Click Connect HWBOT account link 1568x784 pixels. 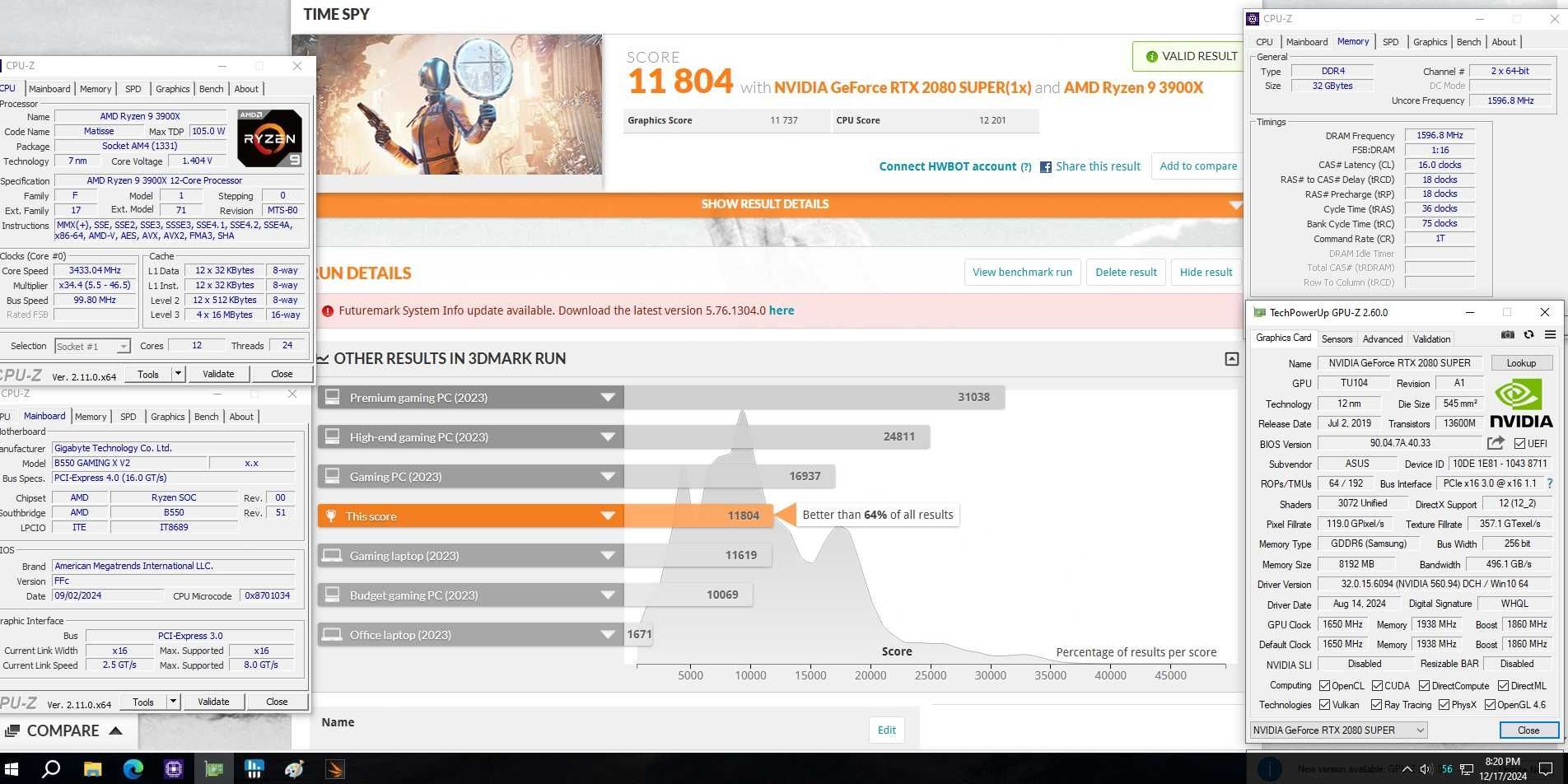coord(948,167)
